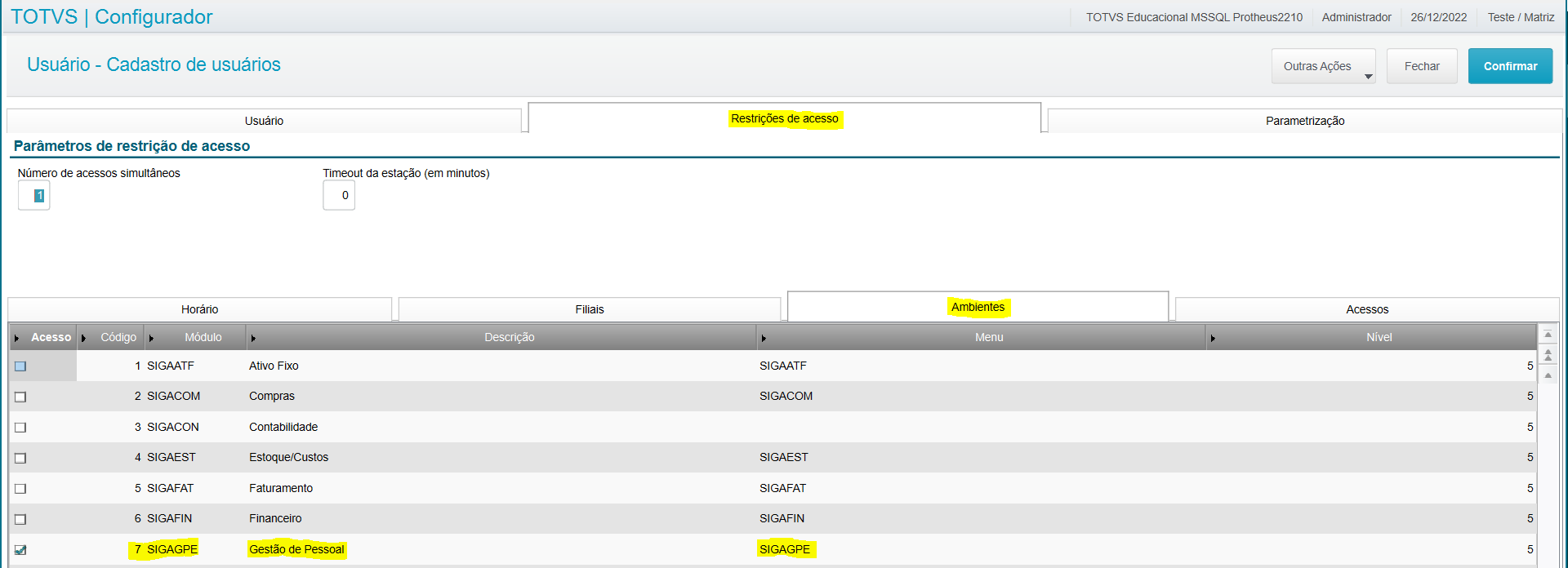Click the Gestão de Pessoal description
1568x568 pixels.
296,549
